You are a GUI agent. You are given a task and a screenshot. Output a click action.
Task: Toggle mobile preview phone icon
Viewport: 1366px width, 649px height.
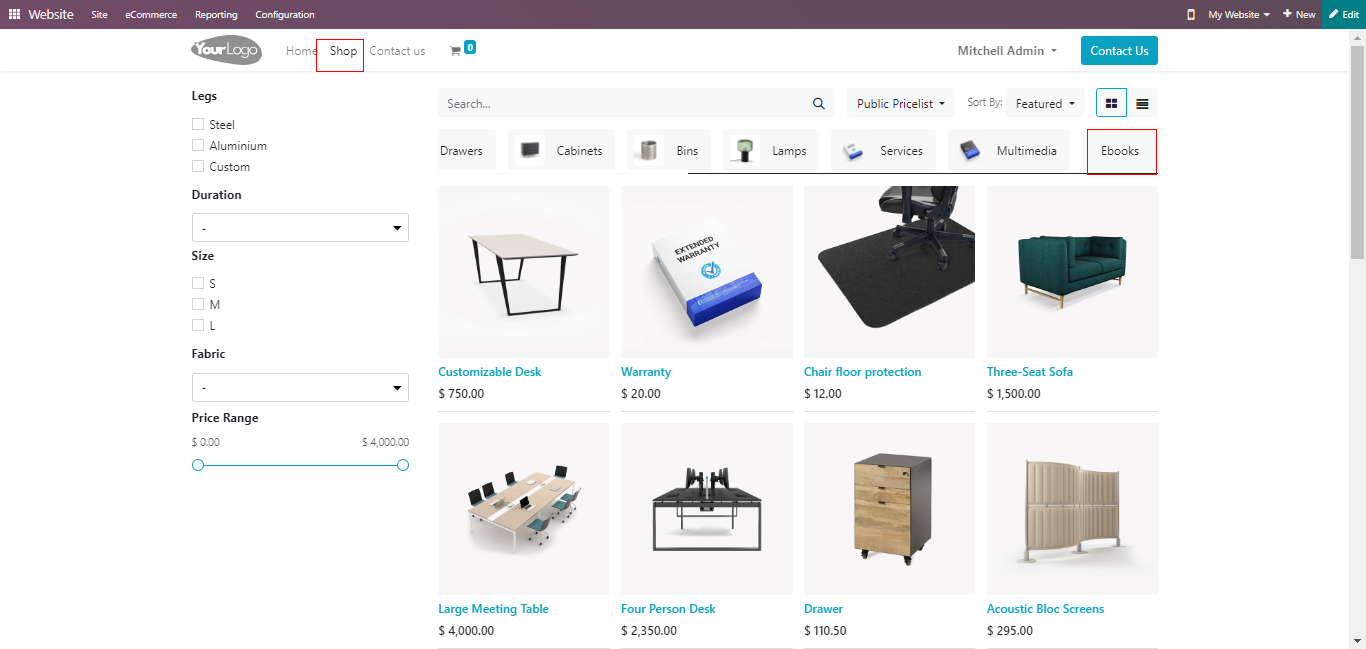[x=1190, y=15]
